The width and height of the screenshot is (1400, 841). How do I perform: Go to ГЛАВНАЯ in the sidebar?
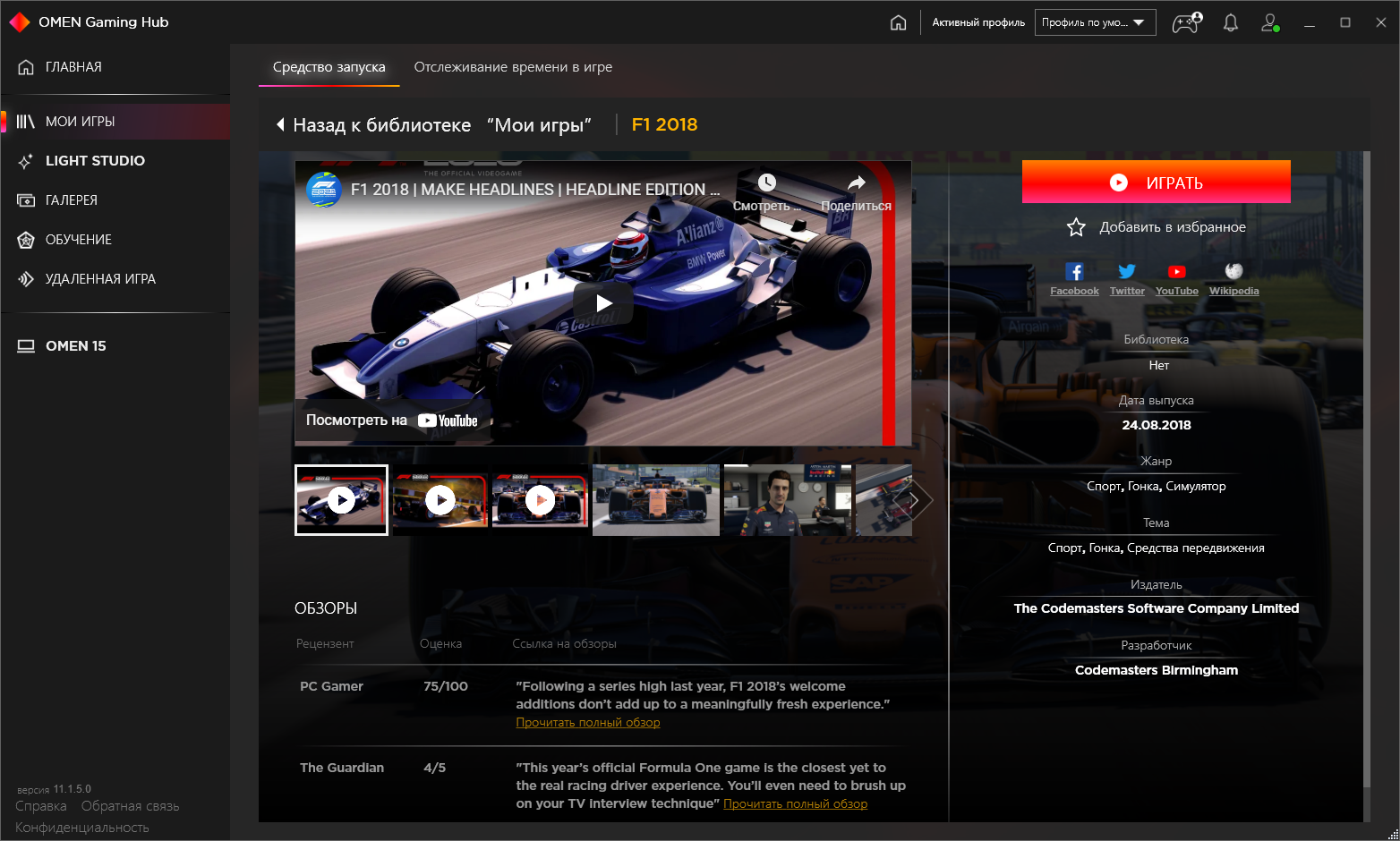tap(115, 67)
